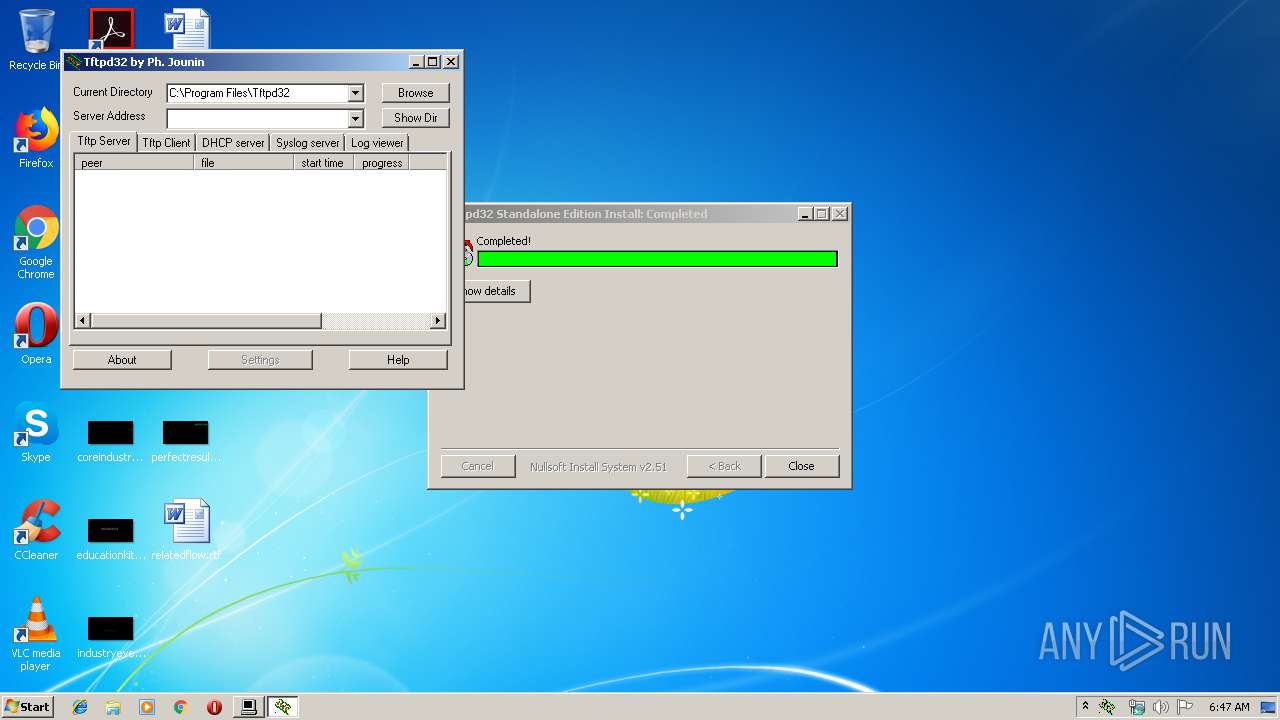Click the Back button in the installer
The image size is (1280, 720).
[x=724, y=466]
